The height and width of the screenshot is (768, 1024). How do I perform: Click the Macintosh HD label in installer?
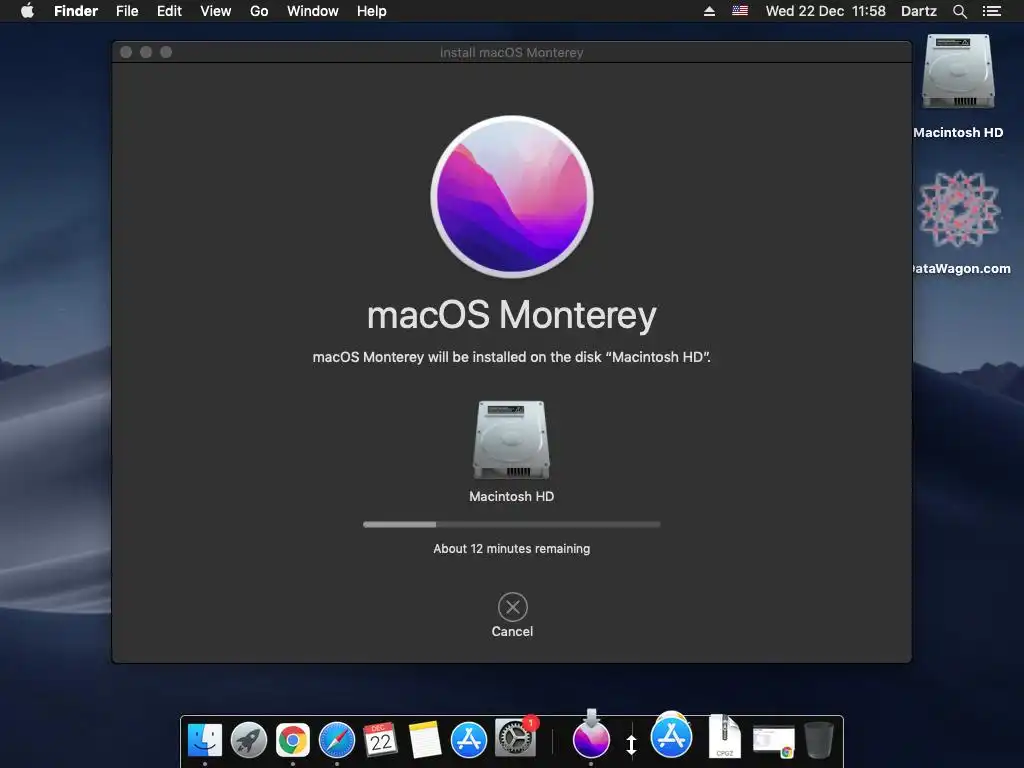[x=511, y=496]
